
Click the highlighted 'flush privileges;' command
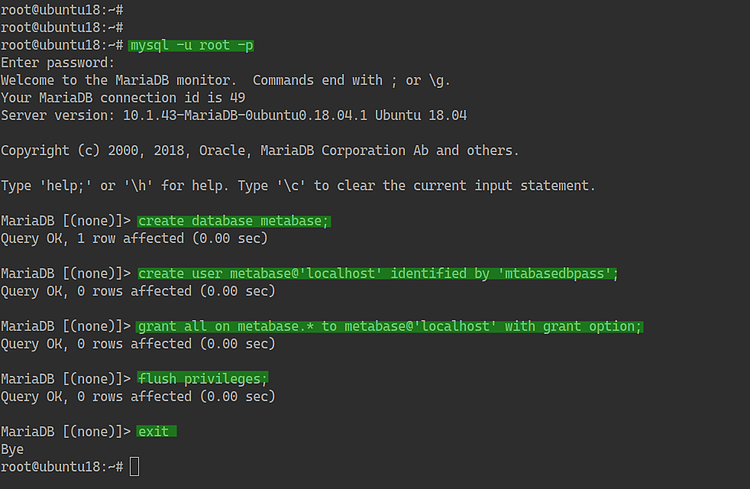(x=202, y=379)
